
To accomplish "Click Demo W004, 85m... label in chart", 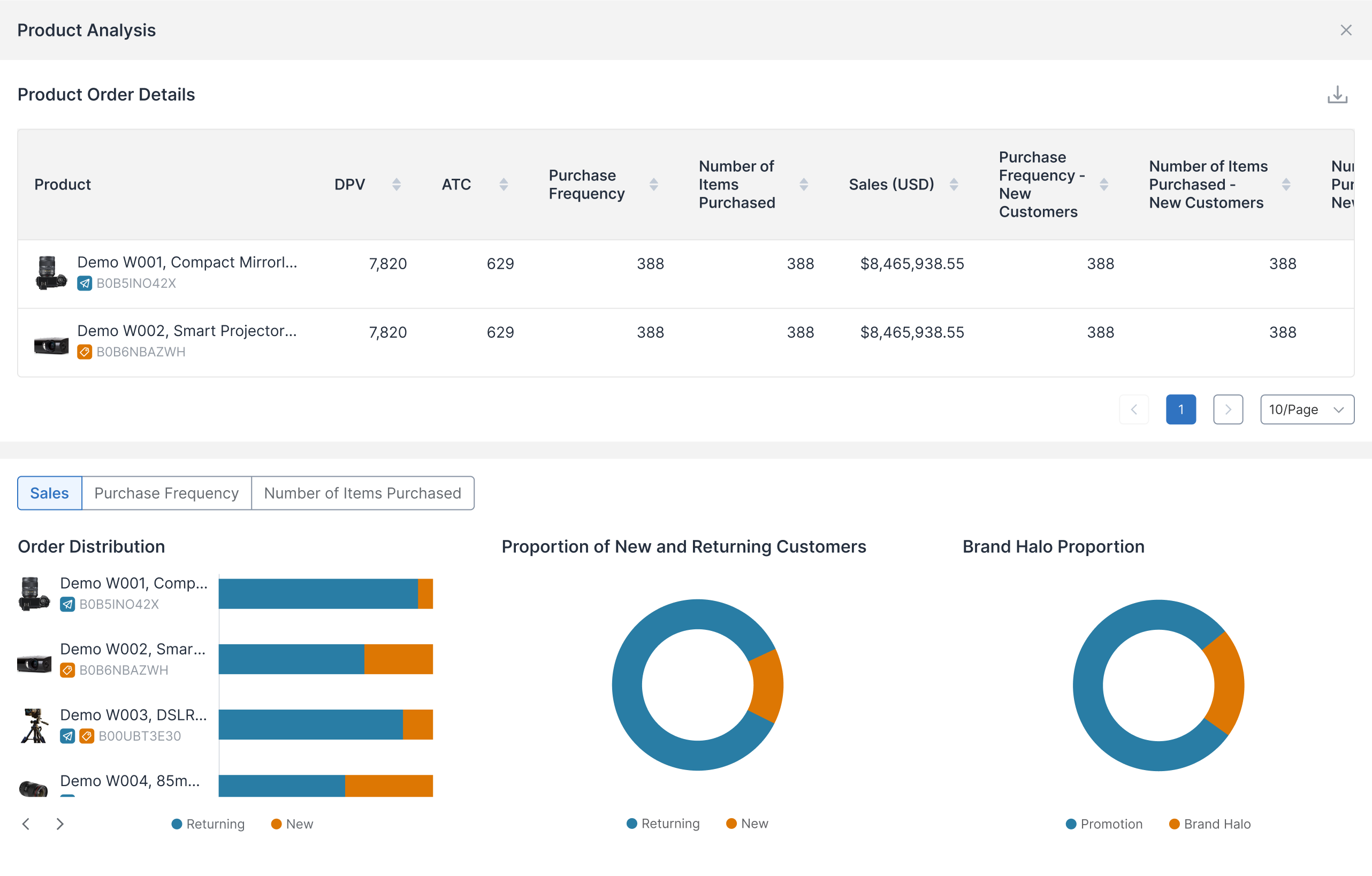I will click(x=130, y=781).
